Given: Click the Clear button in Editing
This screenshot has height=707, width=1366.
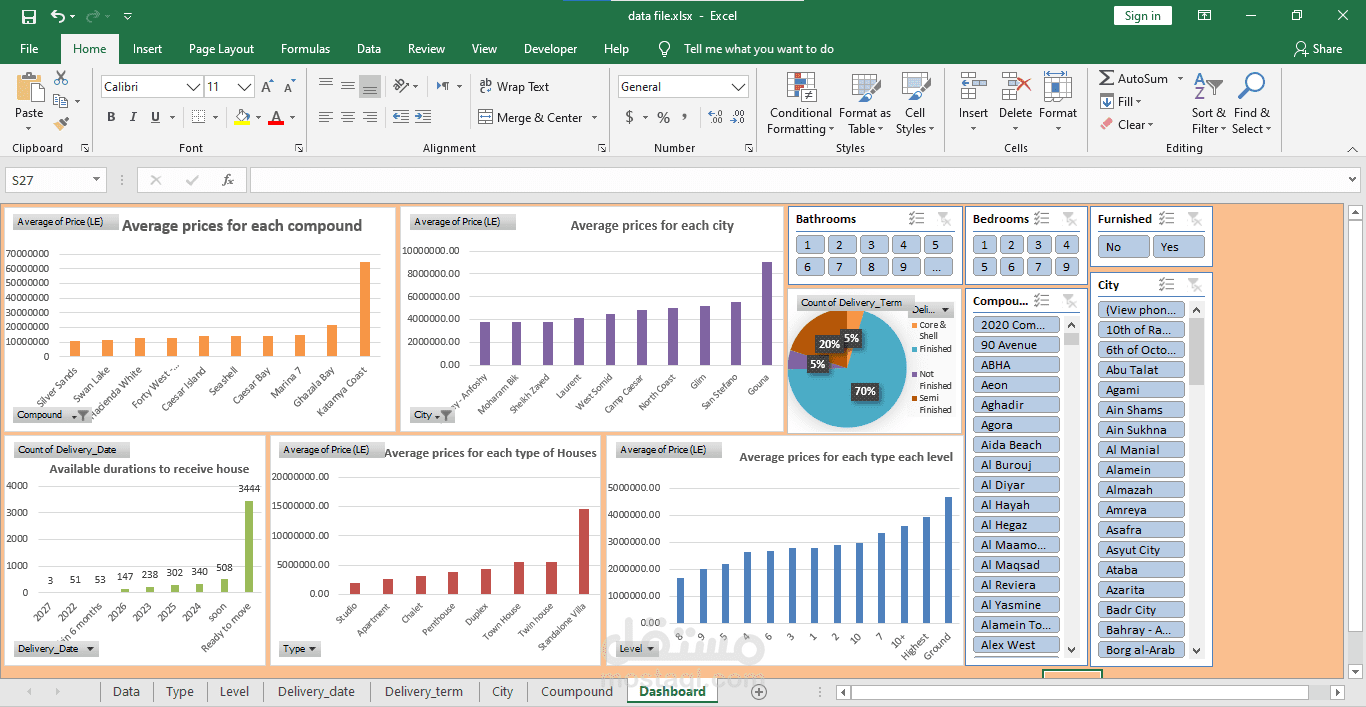Looking at the screenshot, I should click(x=1127, y=125).
